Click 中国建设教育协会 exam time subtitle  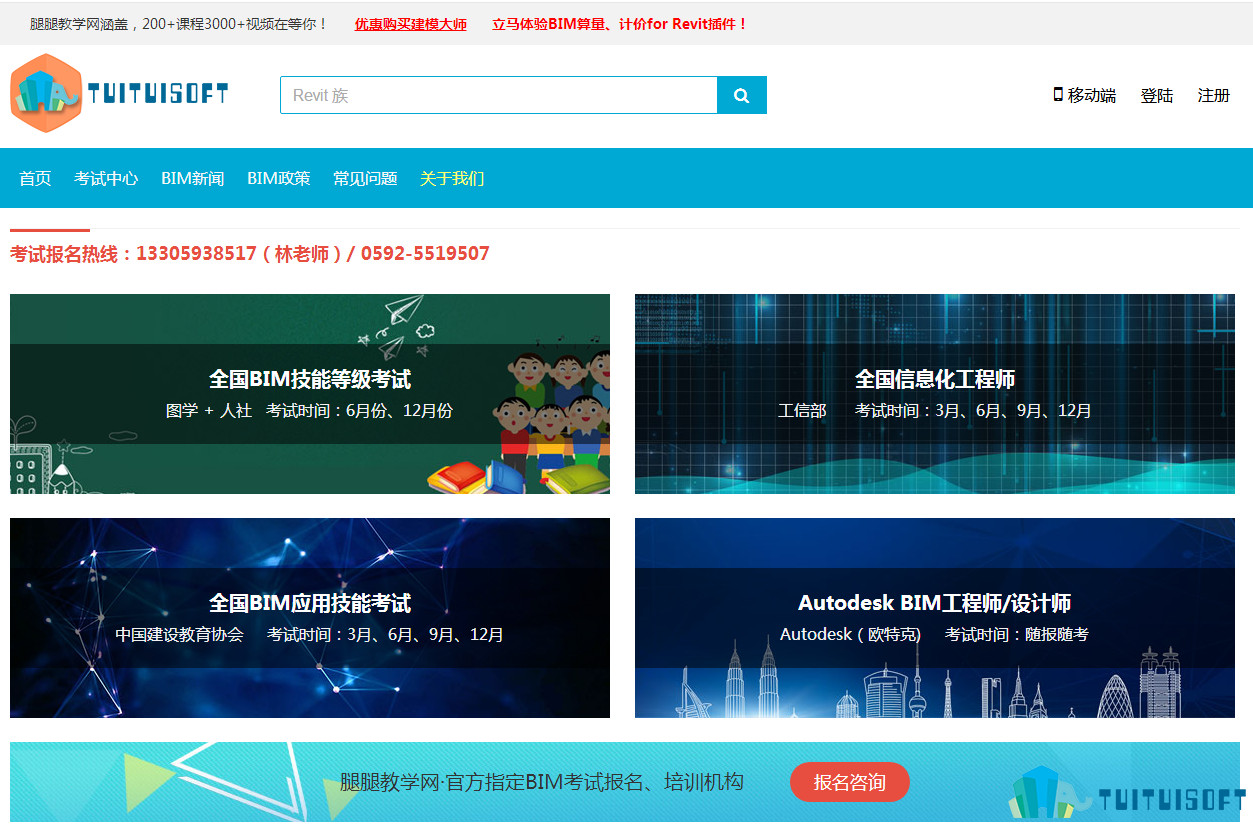[310, 635]
